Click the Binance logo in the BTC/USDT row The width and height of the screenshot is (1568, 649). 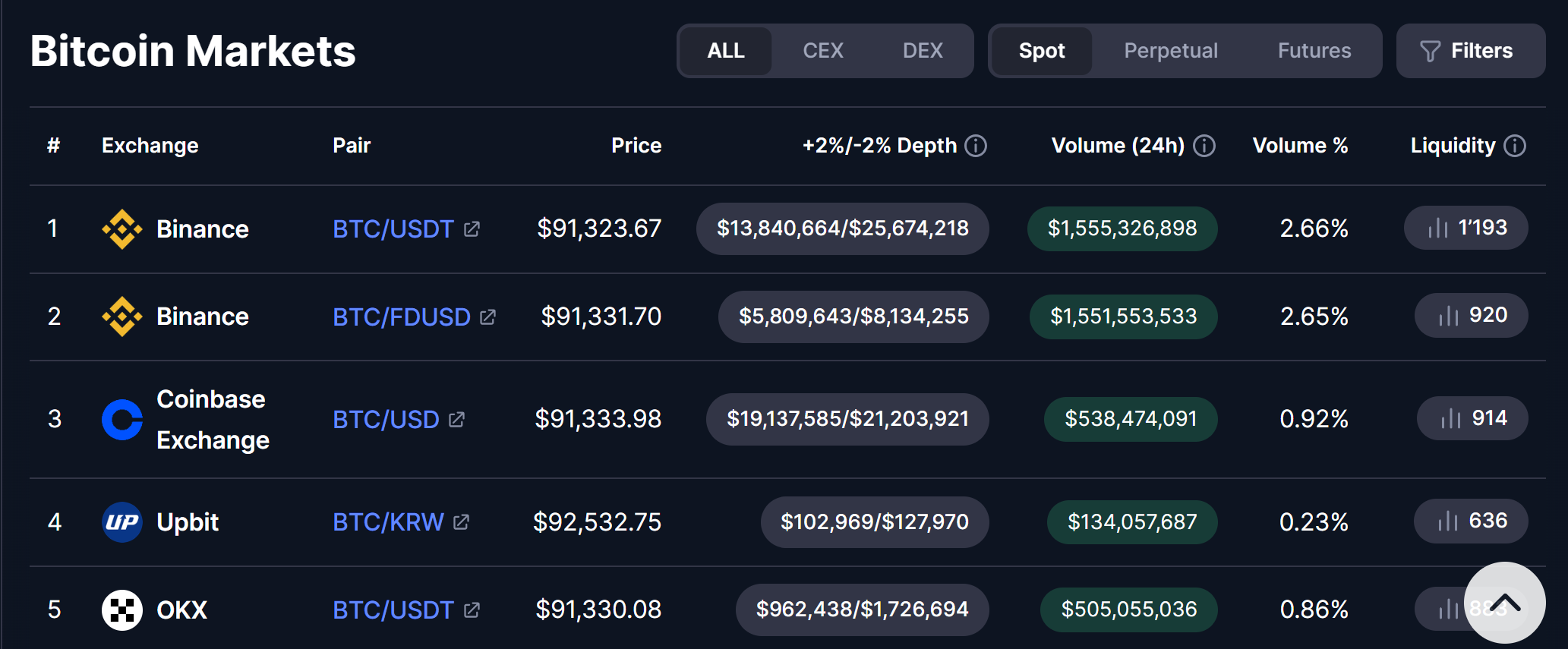click(121, 229)
